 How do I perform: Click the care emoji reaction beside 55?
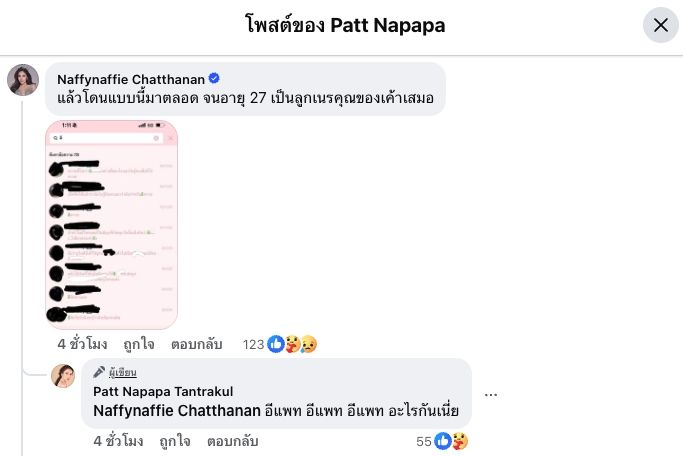(x=460, y=441)
